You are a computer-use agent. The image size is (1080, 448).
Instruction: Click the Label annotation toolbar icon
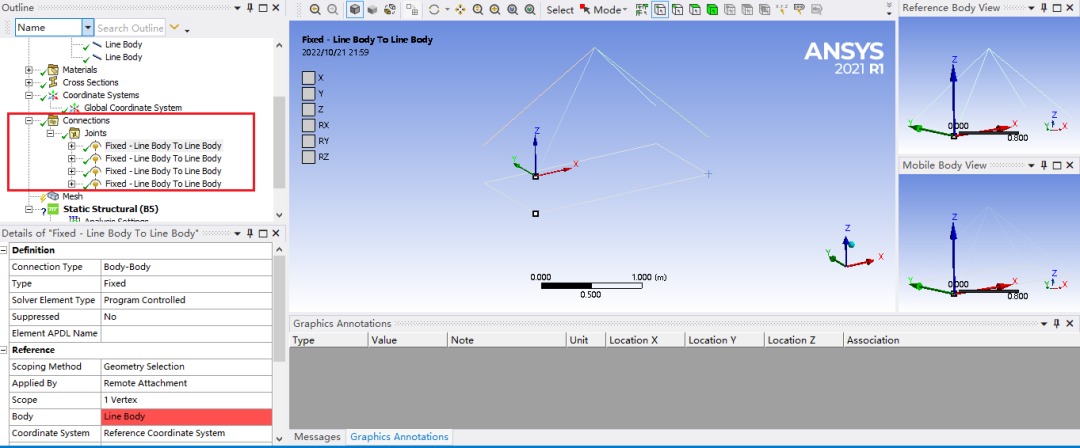pyautogui.click(x=800, y=10)
